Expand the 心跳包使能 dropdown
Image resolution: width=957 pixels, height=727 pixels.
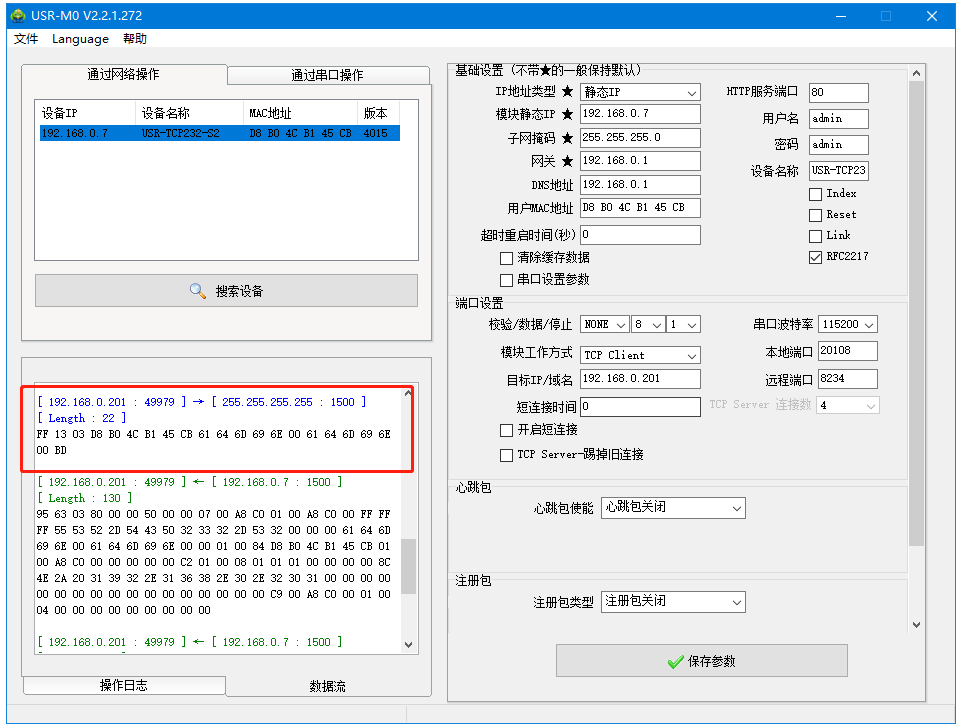pyautogui.click(x=673, y=508)
